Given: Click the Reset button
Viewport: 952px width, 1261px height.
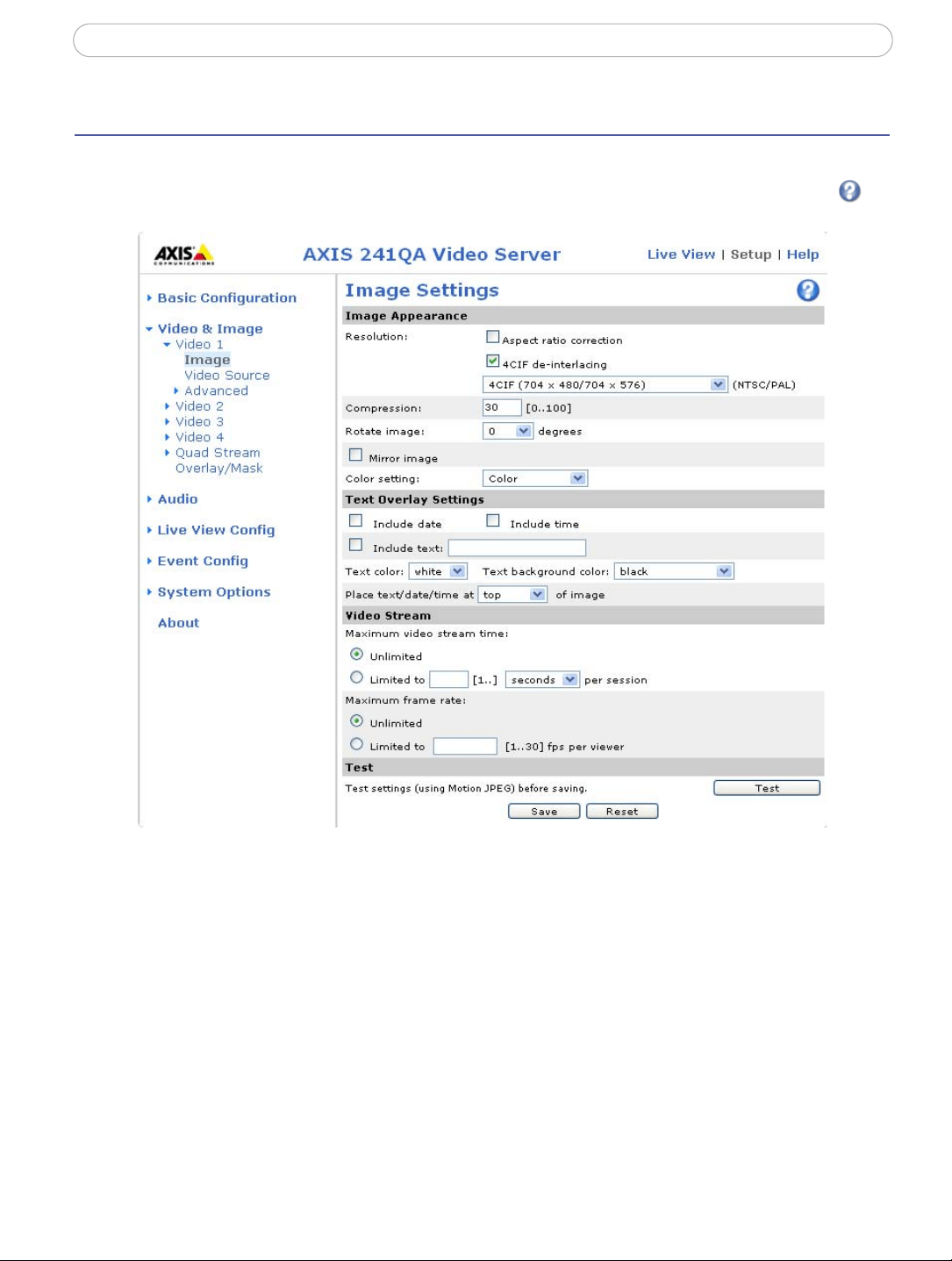Looking at the screenshot, I should (x=622, y=812).
